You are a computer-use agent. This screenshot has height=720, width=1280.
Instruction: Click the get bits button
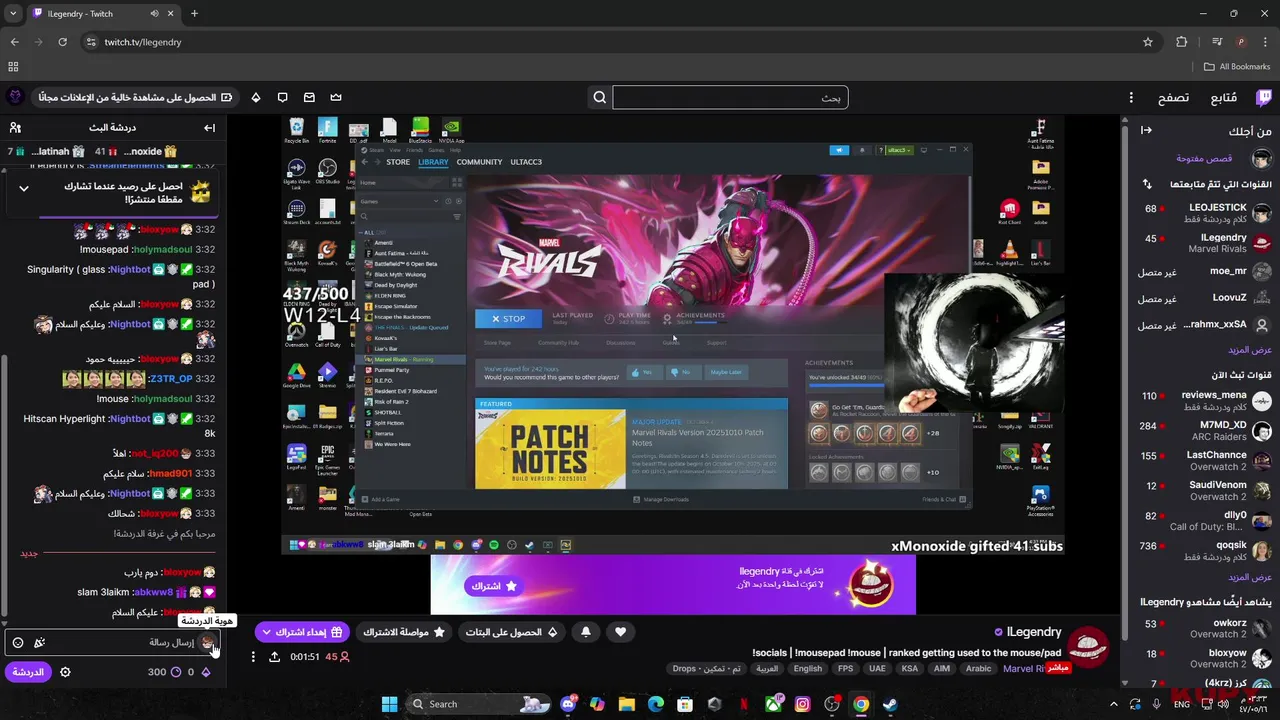pos(510,632)
